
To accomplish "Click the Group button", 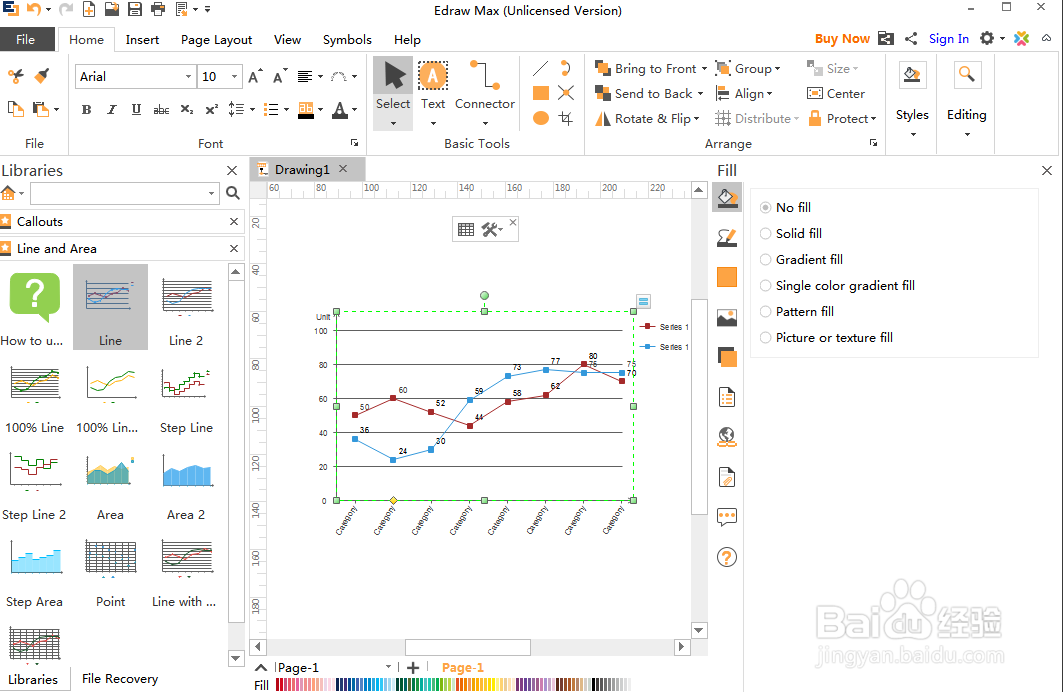I will pyautogui.click(x=748, y=68).
